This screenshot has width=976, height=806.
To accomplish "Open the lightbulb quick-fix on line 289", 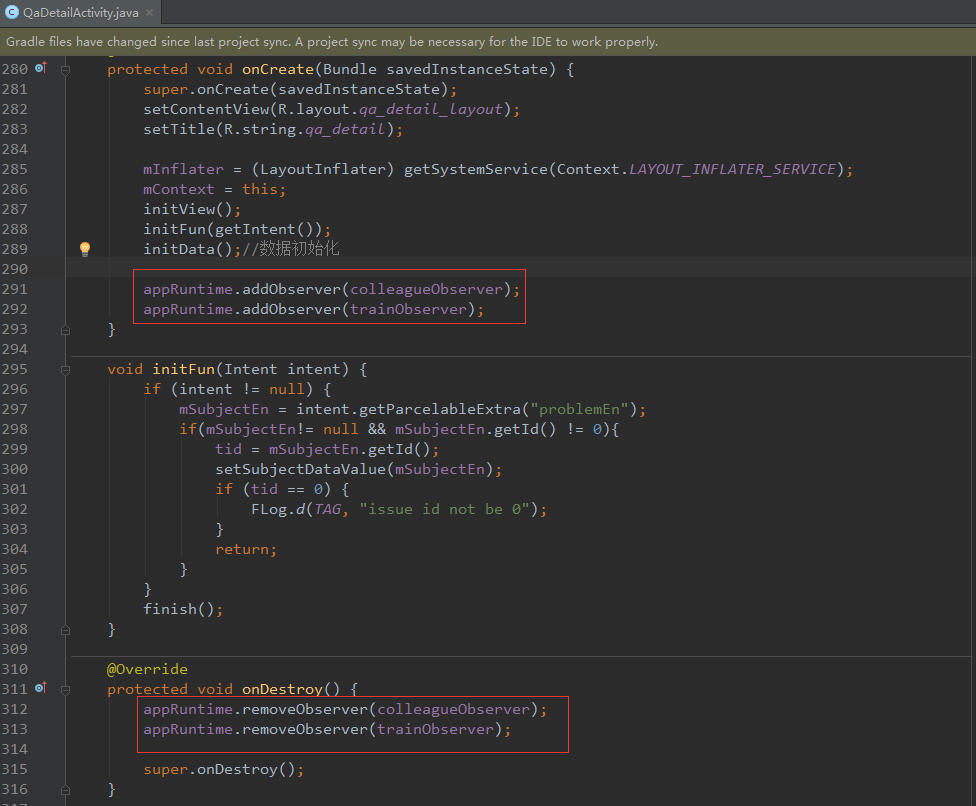I will (x=85, y=249).
